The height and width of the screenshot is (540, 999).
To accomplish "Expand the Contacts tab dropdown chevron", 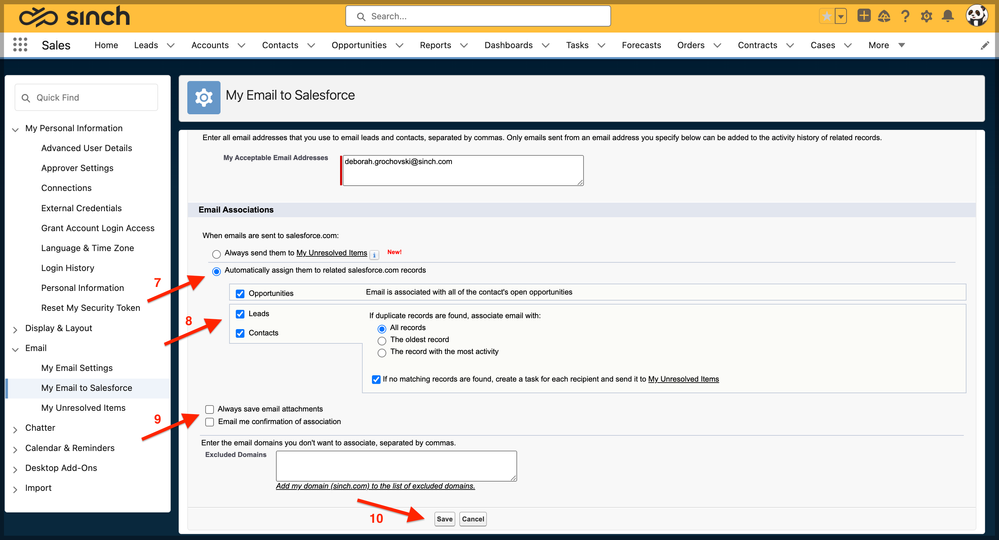I will tap(311, 45).
